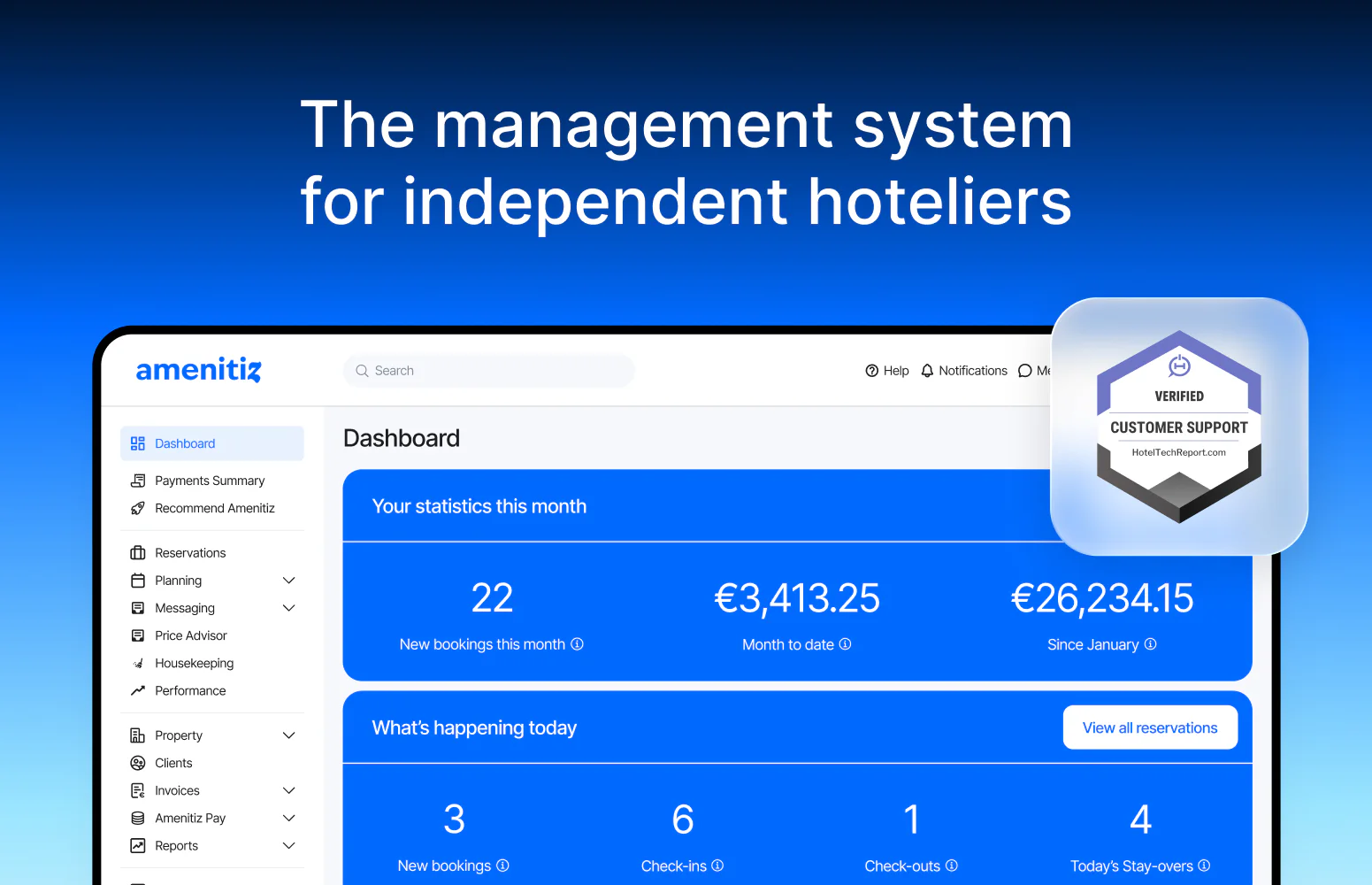Viewport: 1372px width, 885px height.
Task: Click the VERIFIED CUSTOMER SUPPORT HotelTechReport badge
Action: click(1179, 427)
